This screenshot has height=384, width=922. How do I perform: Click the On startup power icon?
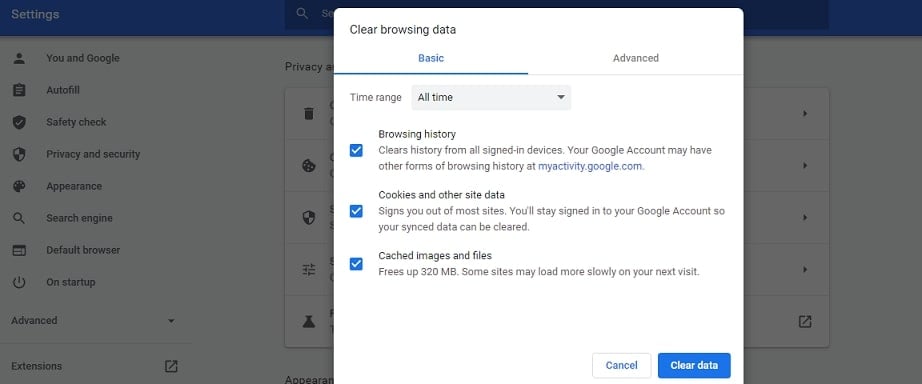point(19,282)
